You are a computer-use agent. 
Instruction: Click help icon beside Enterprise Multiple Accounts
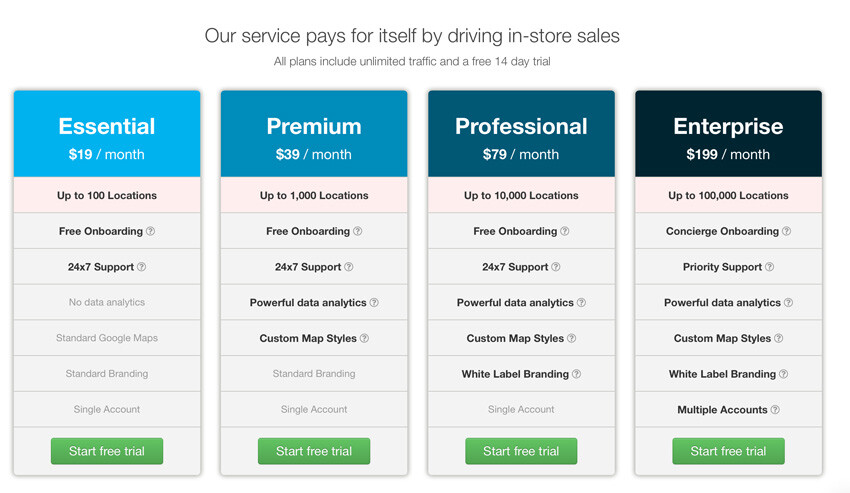click(775, 410)
